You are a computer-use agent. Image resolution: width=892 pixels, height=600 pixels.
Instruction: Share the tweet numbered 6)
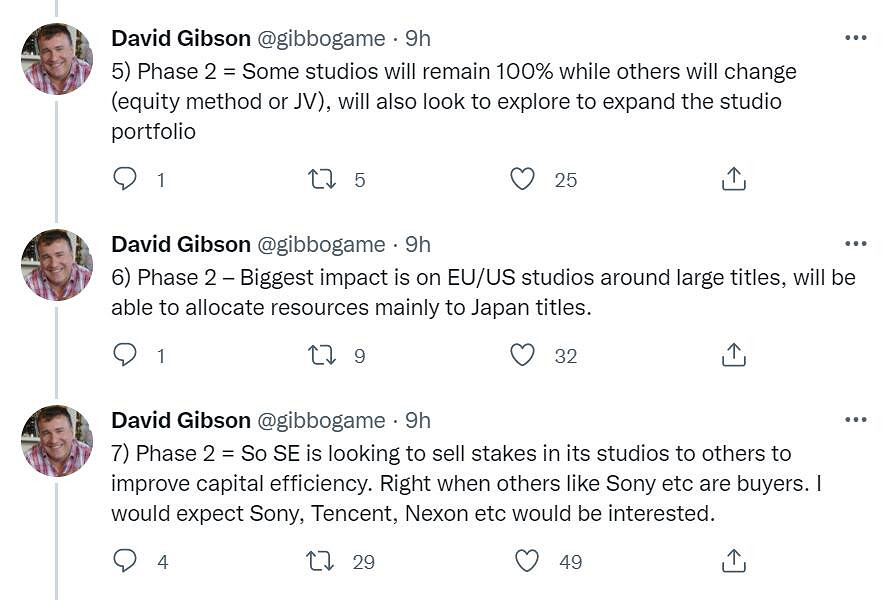(733, 355)
